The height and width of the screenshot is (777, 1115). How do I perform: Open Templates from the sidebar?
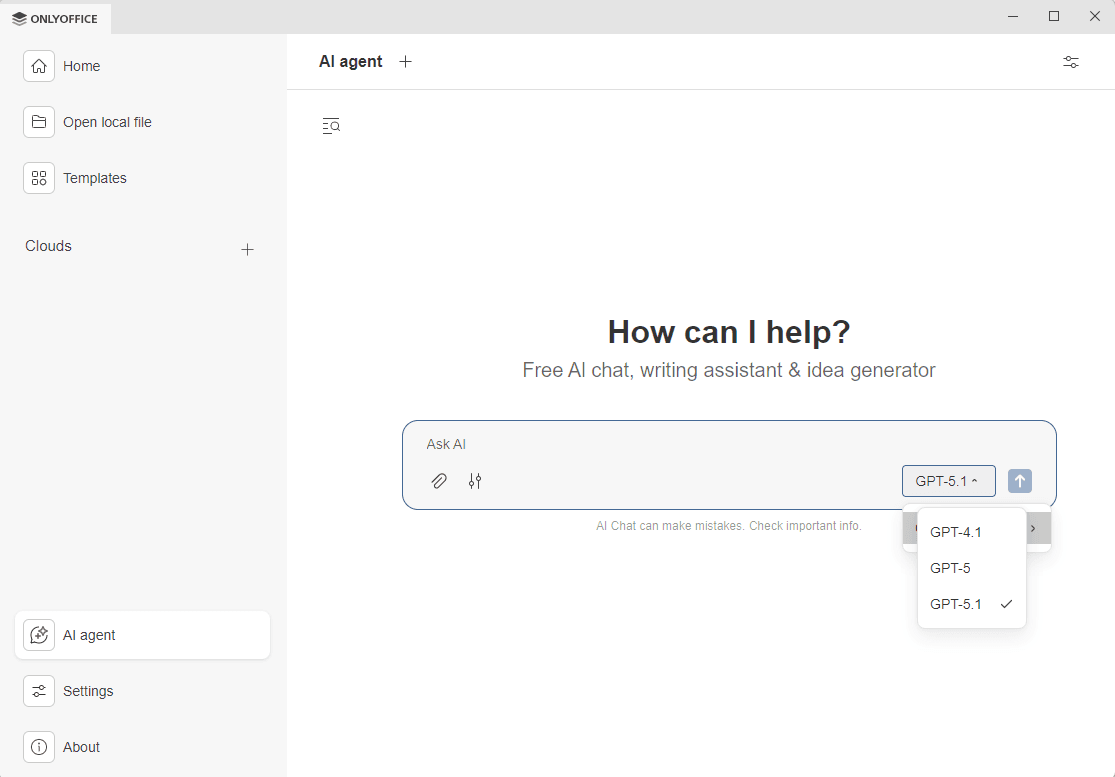[x=94, y=178]
